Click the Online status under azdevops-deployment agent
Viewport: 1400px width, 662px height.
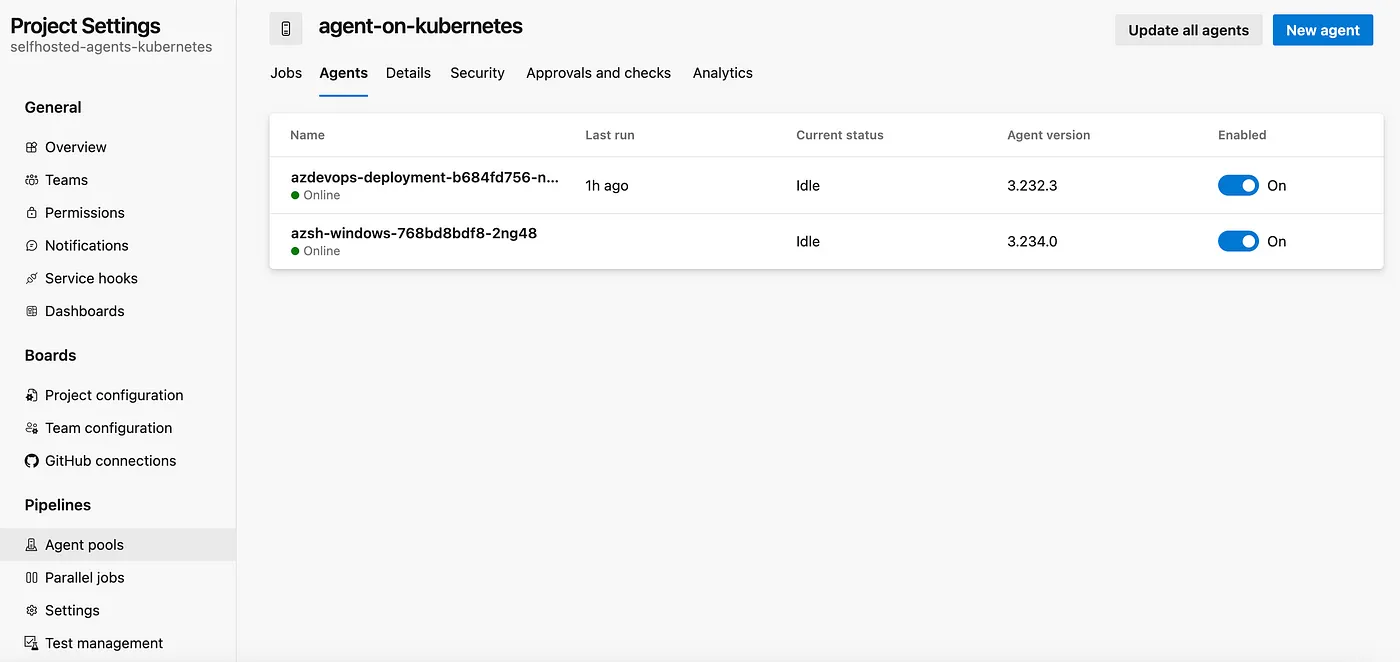pos(316,196)
